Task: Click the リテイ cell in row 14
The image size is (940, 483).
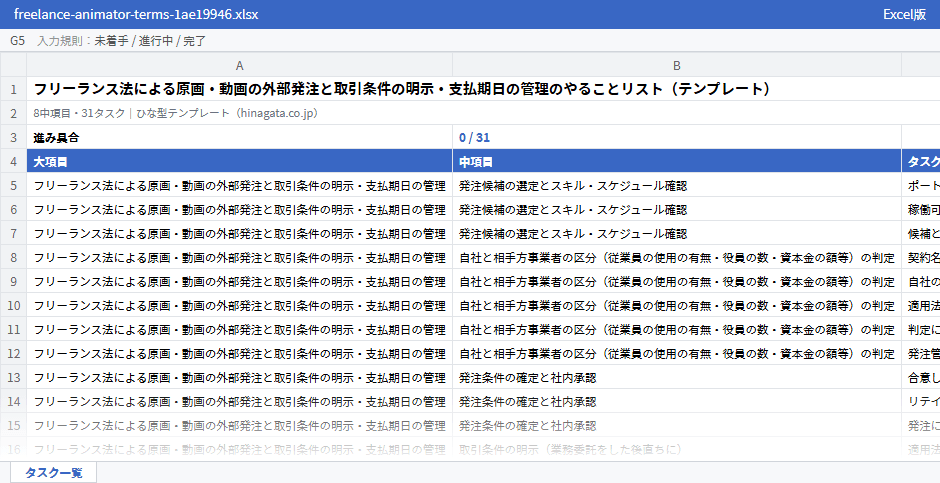Action: 921,402
